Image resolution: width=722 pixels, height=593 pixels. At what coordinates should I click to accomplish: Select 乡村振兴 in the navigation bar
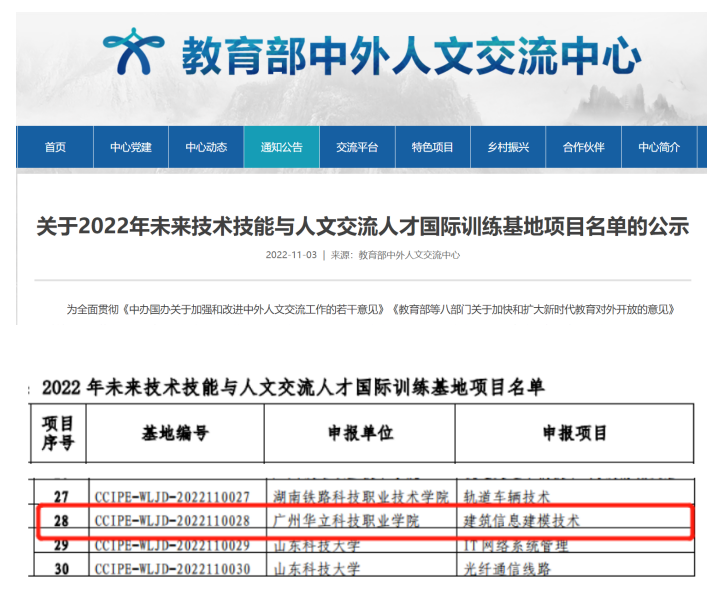508,147
